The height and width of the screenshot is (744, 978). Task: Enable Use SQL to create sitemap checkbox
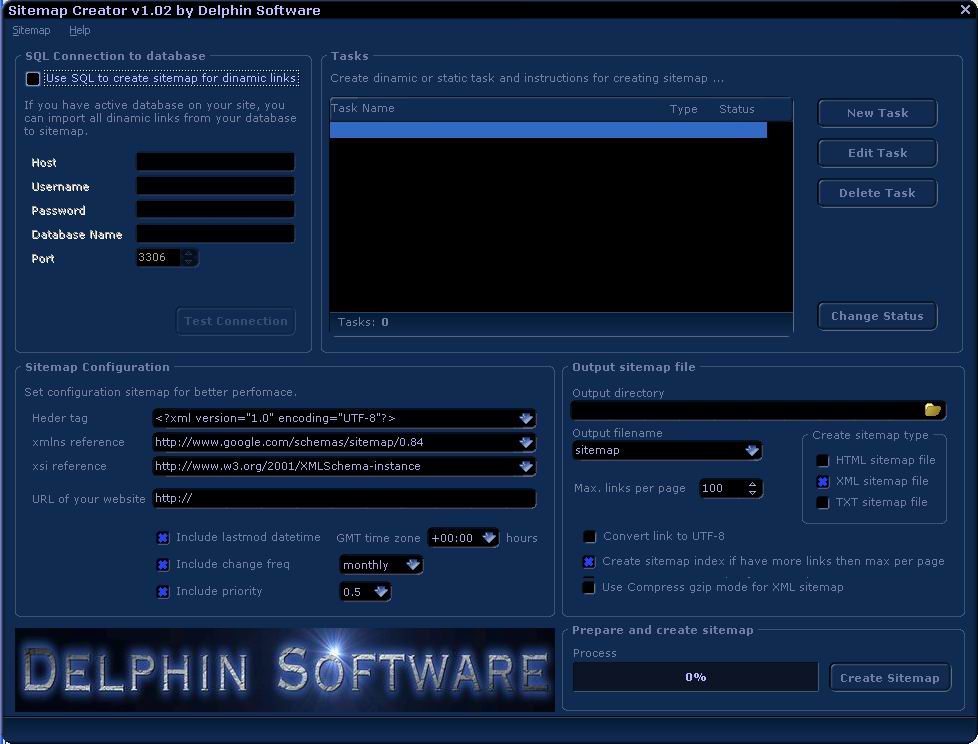pos(33,79)
